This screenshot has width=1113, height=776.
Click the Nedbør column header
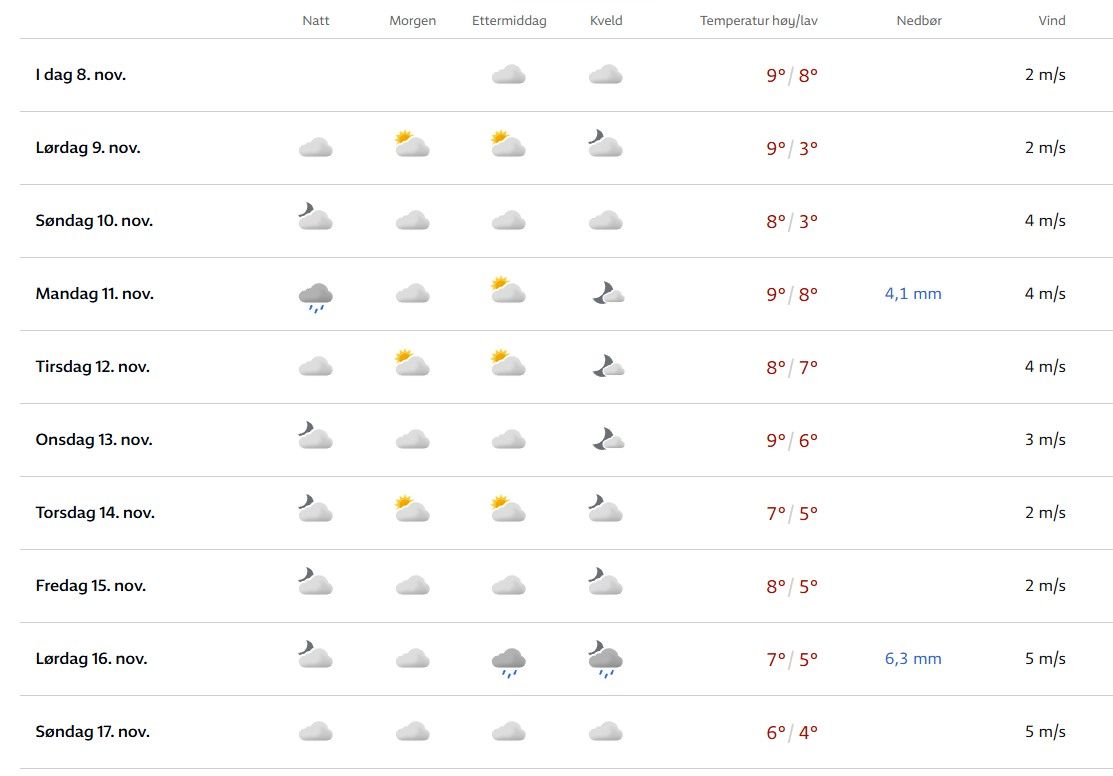point(919,21)
